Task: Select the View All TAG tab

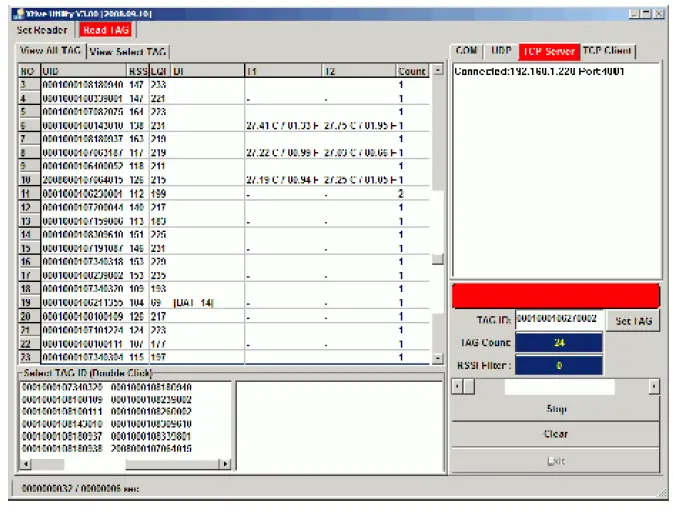Action: (51, 51)
